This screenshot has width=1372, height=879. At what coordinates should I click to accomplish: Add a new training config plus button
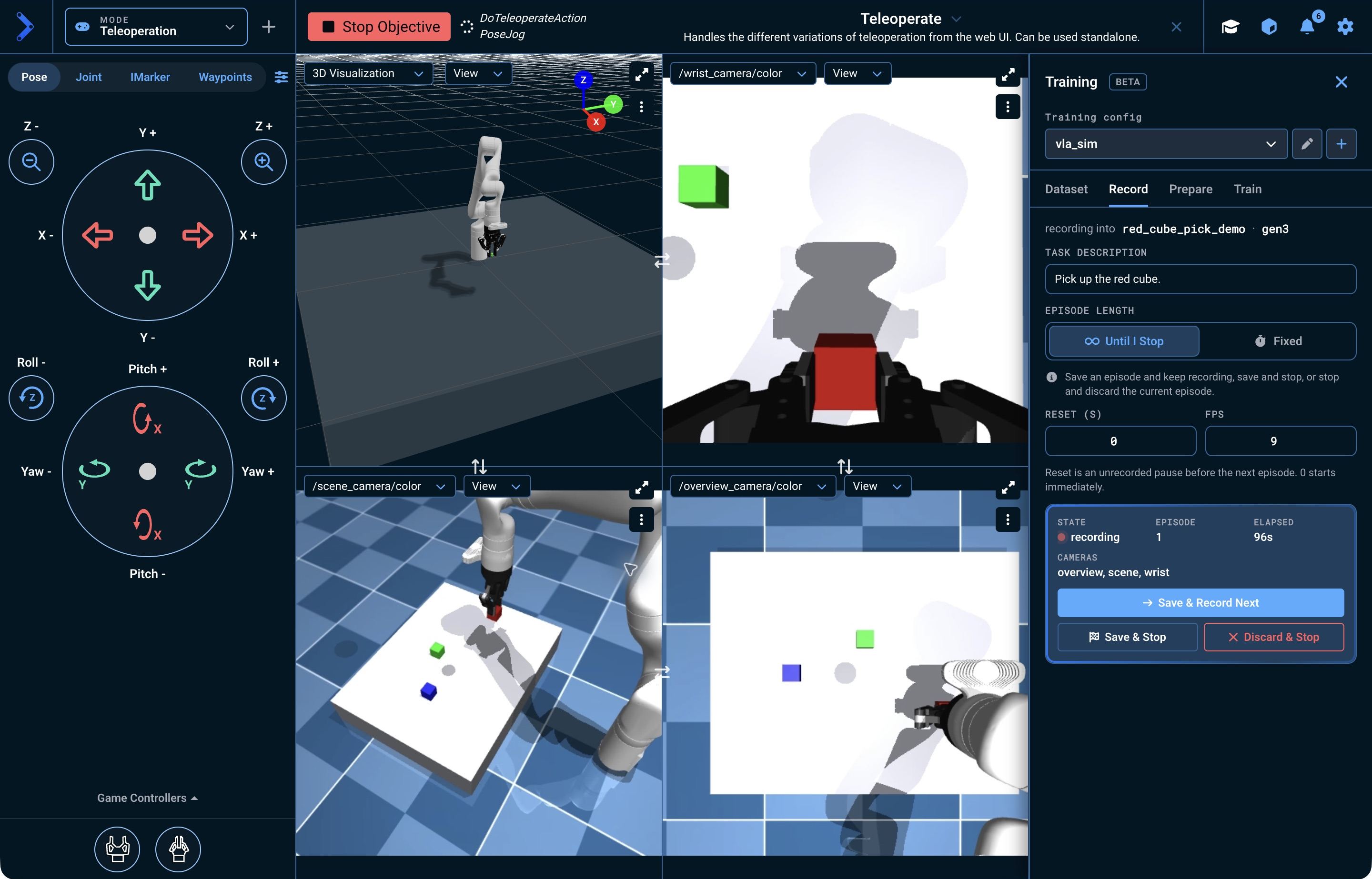click(x=1341, y=144)
